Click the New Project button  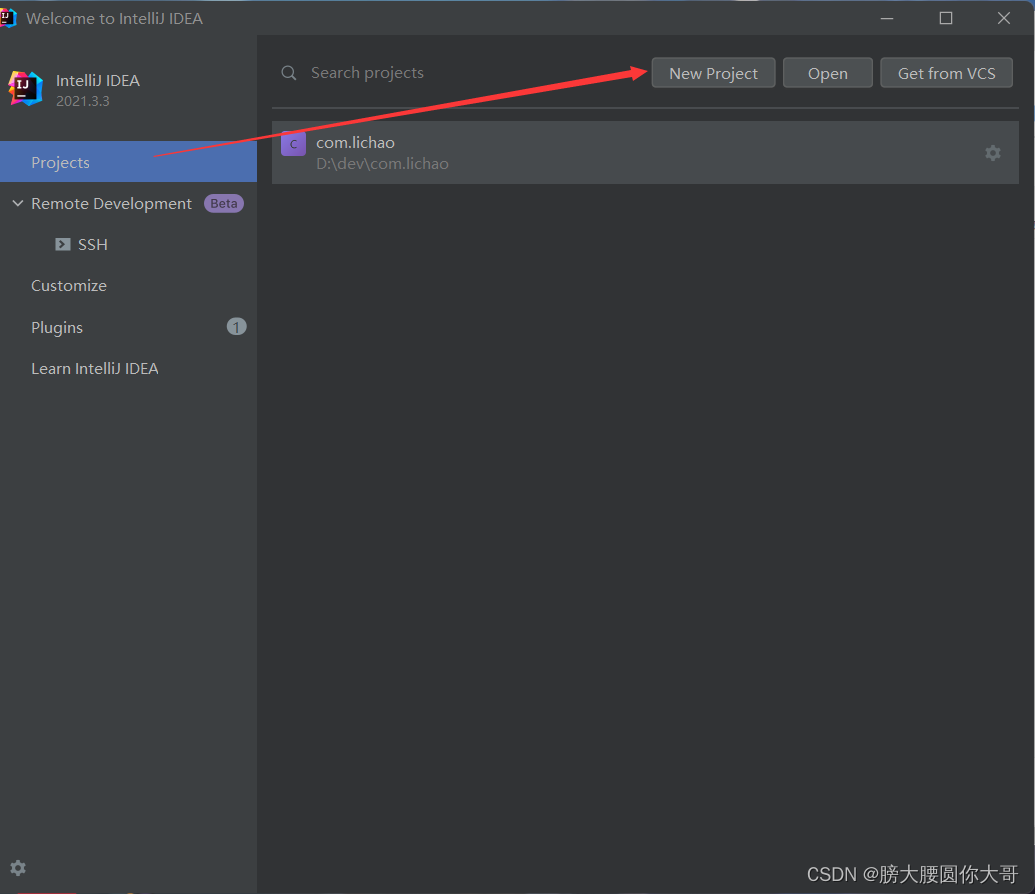click(x=713, y=73)
